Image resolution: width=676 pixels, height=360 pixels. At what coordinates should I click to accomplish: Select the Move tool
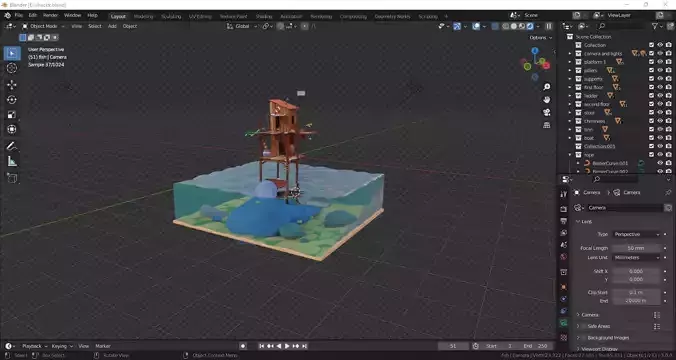[x=12, y=85]
